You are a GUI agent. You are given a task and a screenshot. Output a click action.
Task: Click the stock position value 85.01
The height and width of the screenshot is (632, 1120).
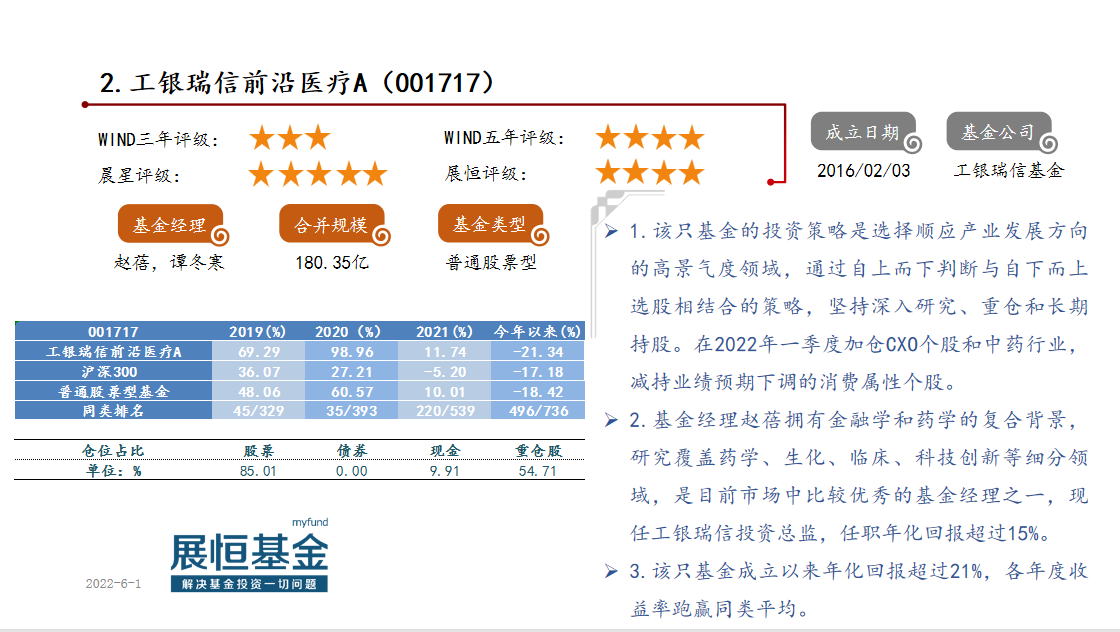[258, 471]
